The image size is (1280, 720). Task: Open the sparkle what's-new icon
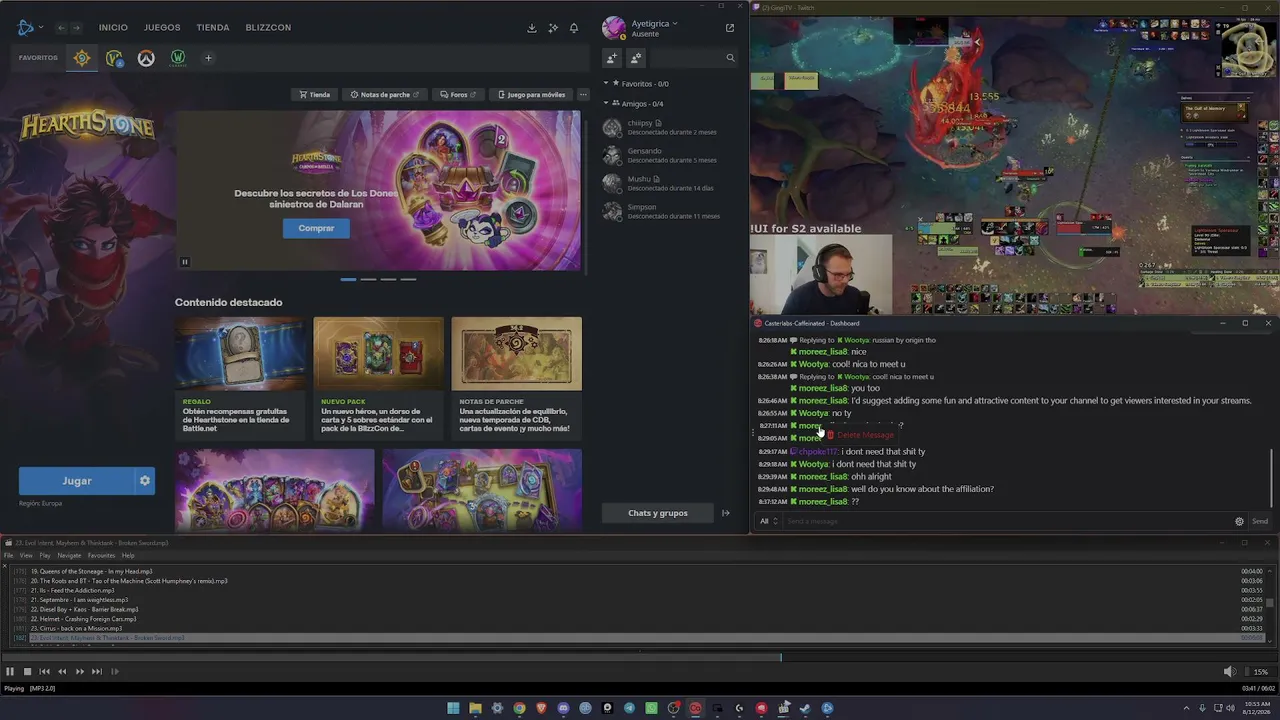553,28
